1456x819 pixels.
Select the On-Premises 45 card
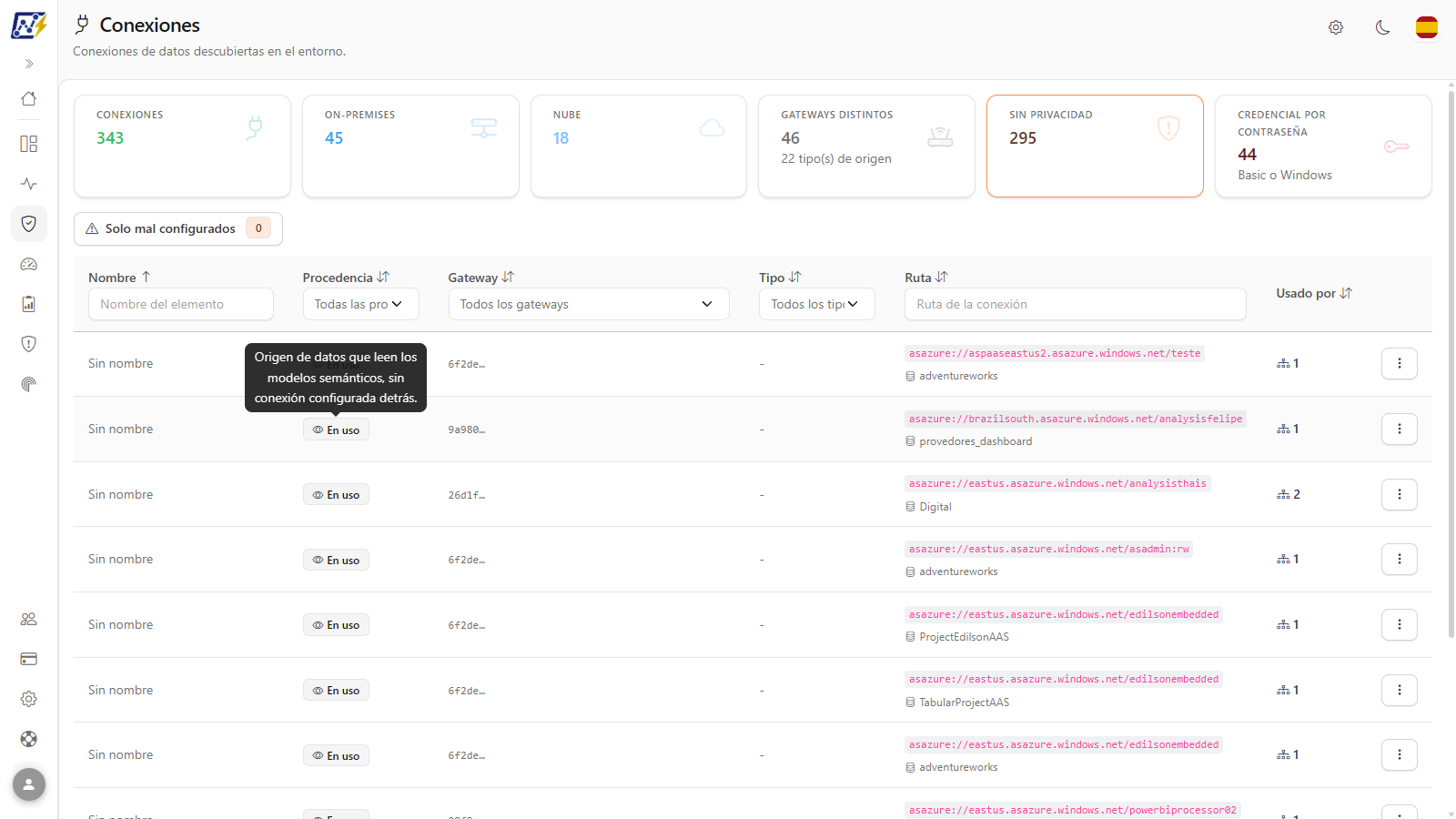coord(410,146)
